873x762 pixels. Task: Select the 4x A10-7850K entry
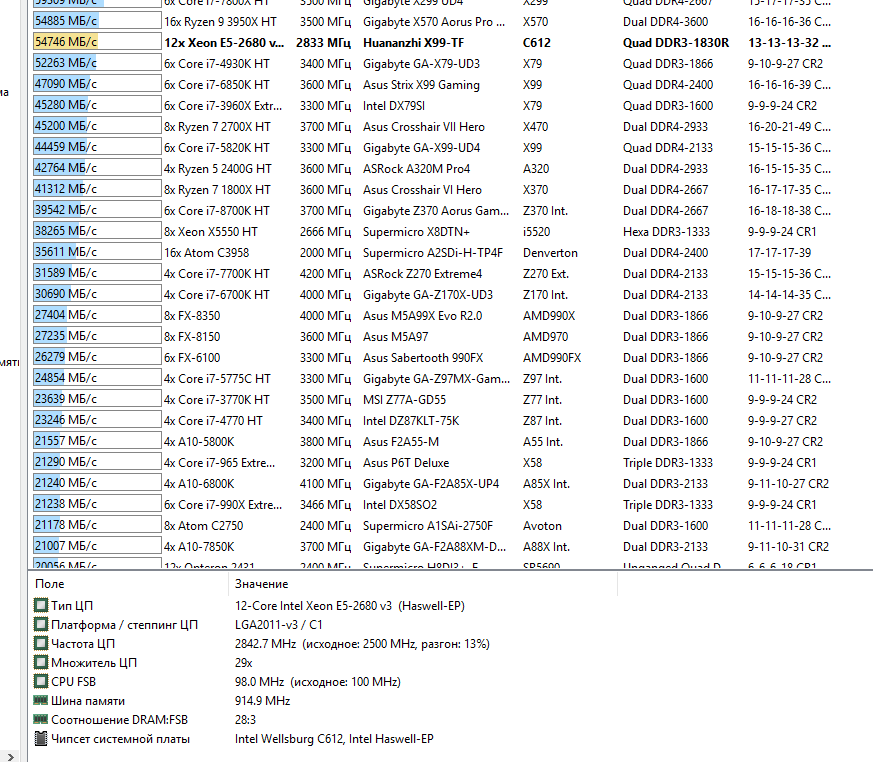coord(199,547)
